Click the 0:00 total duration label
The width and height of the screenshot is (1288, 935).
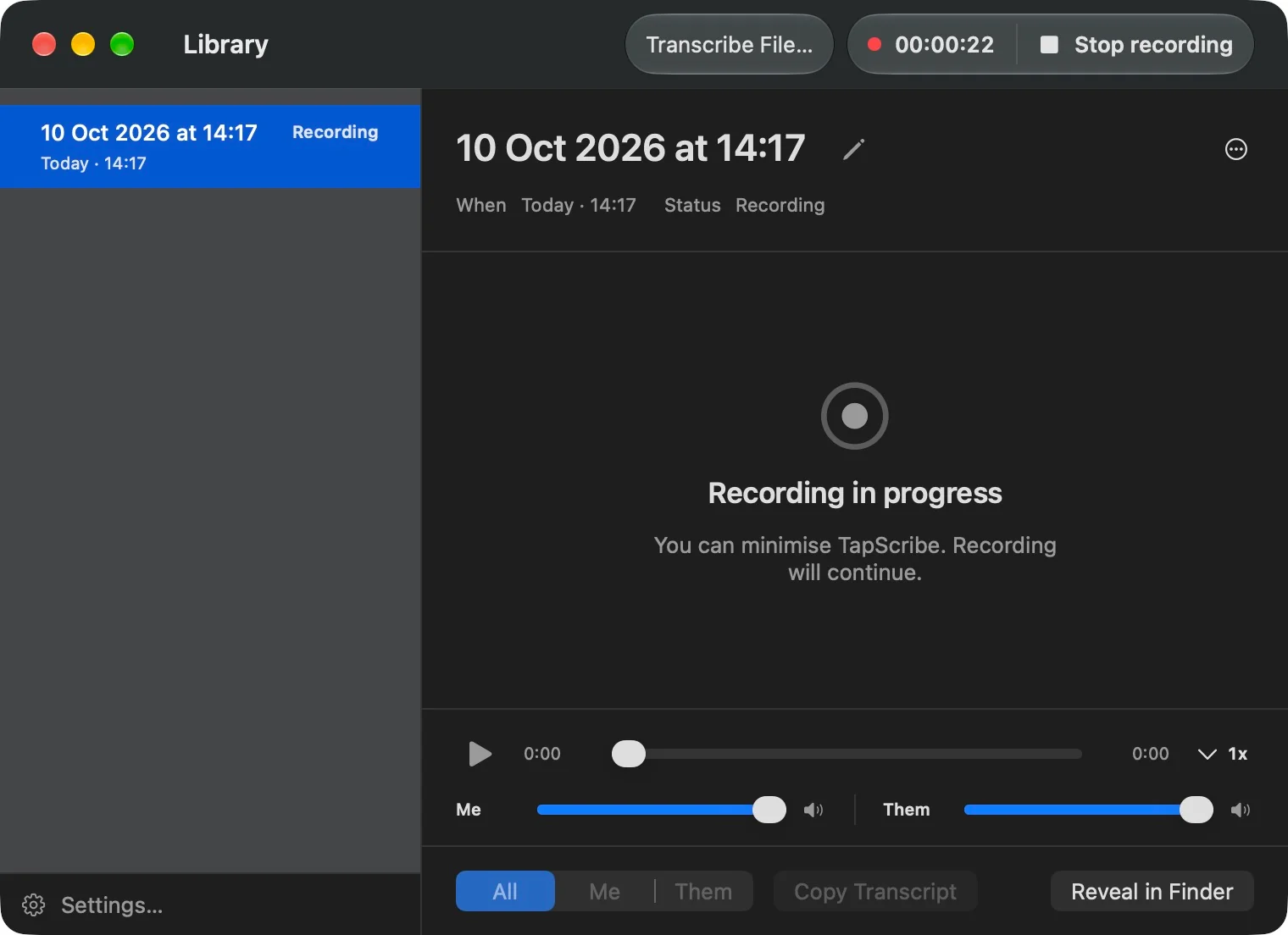pyautogui.click(x=1151, y=754)
